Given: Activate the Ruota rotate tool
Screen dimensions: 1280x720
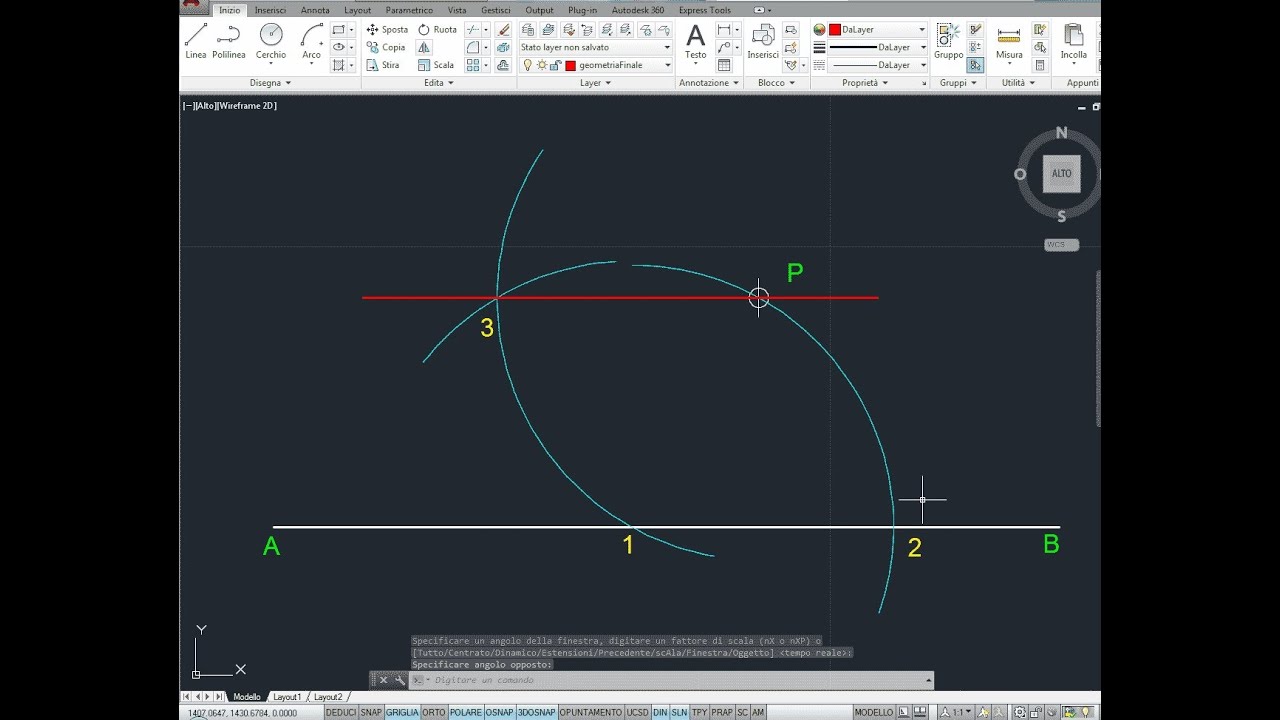Looking at the screenshot, I should 437,30.
